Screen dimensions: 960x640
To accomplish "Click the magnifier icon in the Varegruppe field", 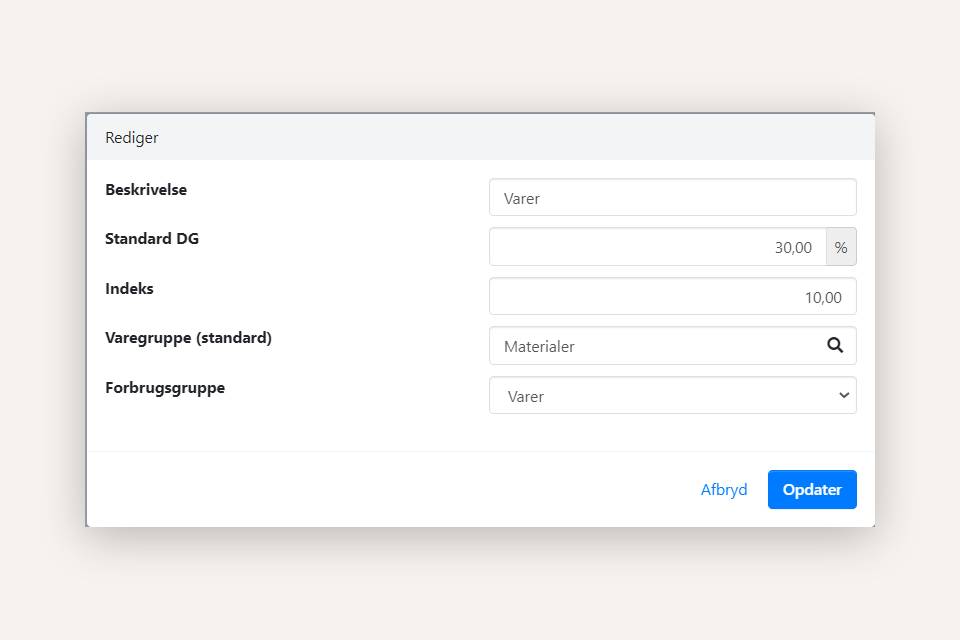I will (x=835, y=346).
